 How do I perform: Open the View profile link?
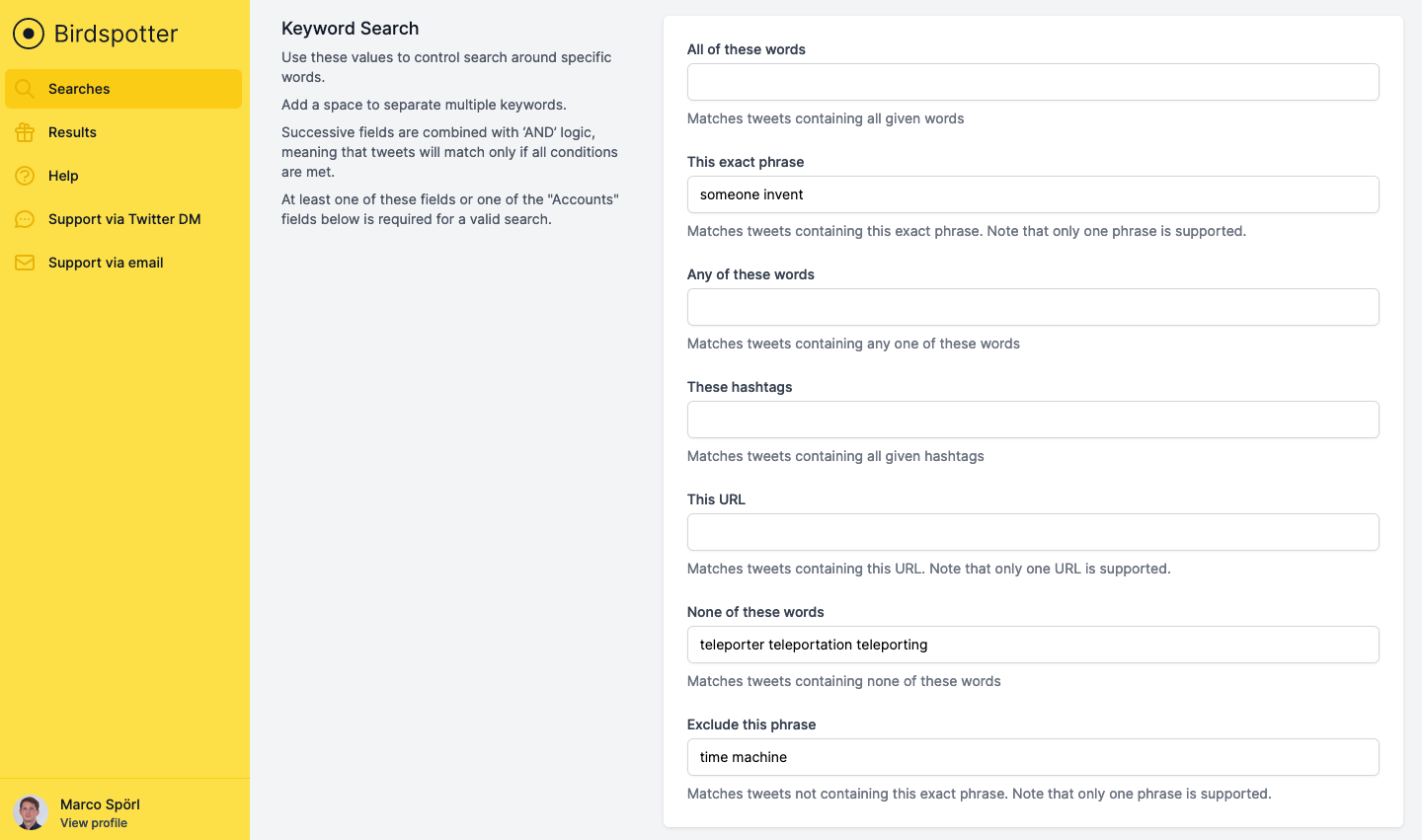coord(94,822)
